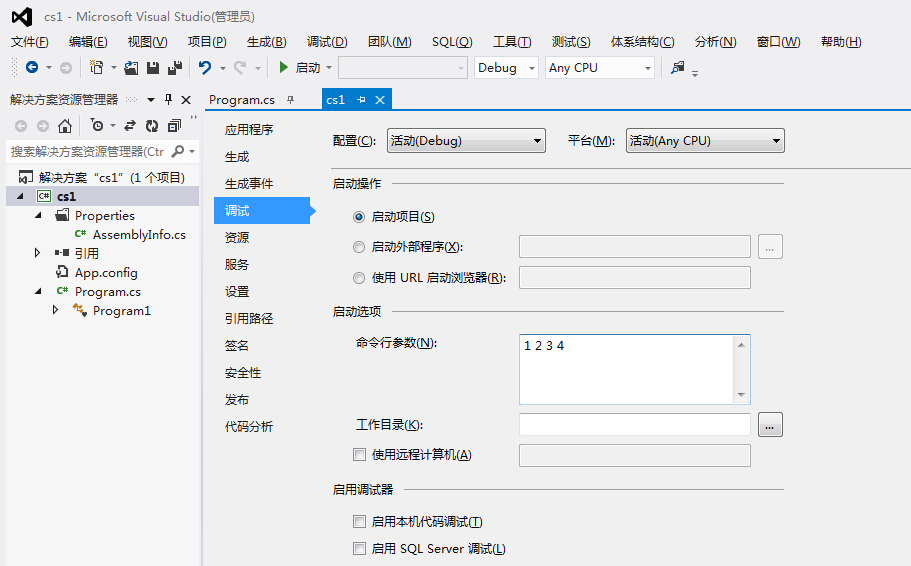The image size is (911, 566).
Task: Click the Undo arrow icon
Action: coord(205,68)
